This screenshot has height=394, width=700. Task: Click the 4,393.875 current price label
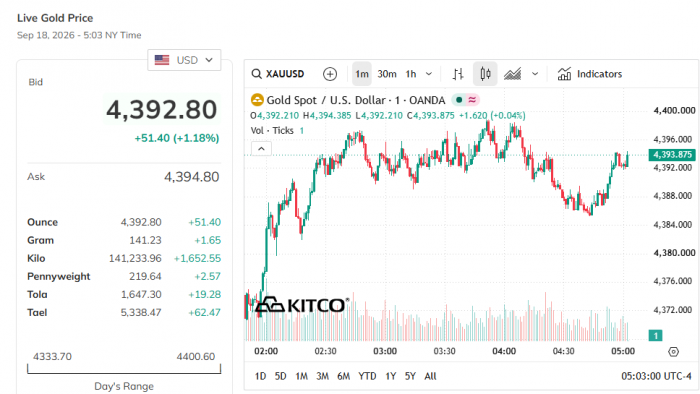tap(672, 154)
